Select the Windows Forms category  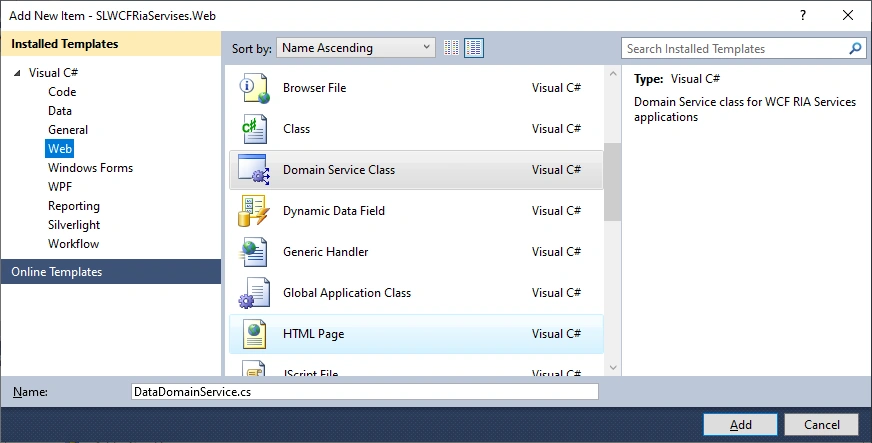[x=91, y=168]
